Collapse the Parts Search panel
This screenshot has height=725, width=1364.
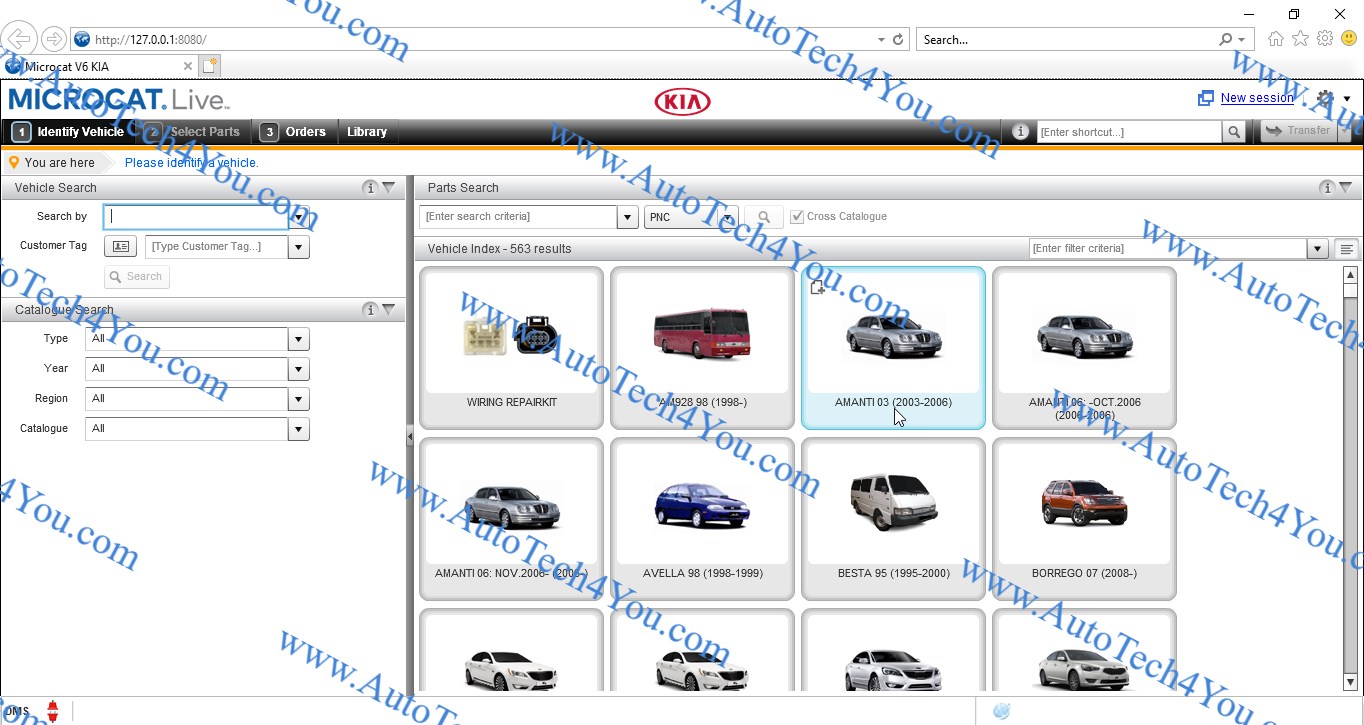1346,188
